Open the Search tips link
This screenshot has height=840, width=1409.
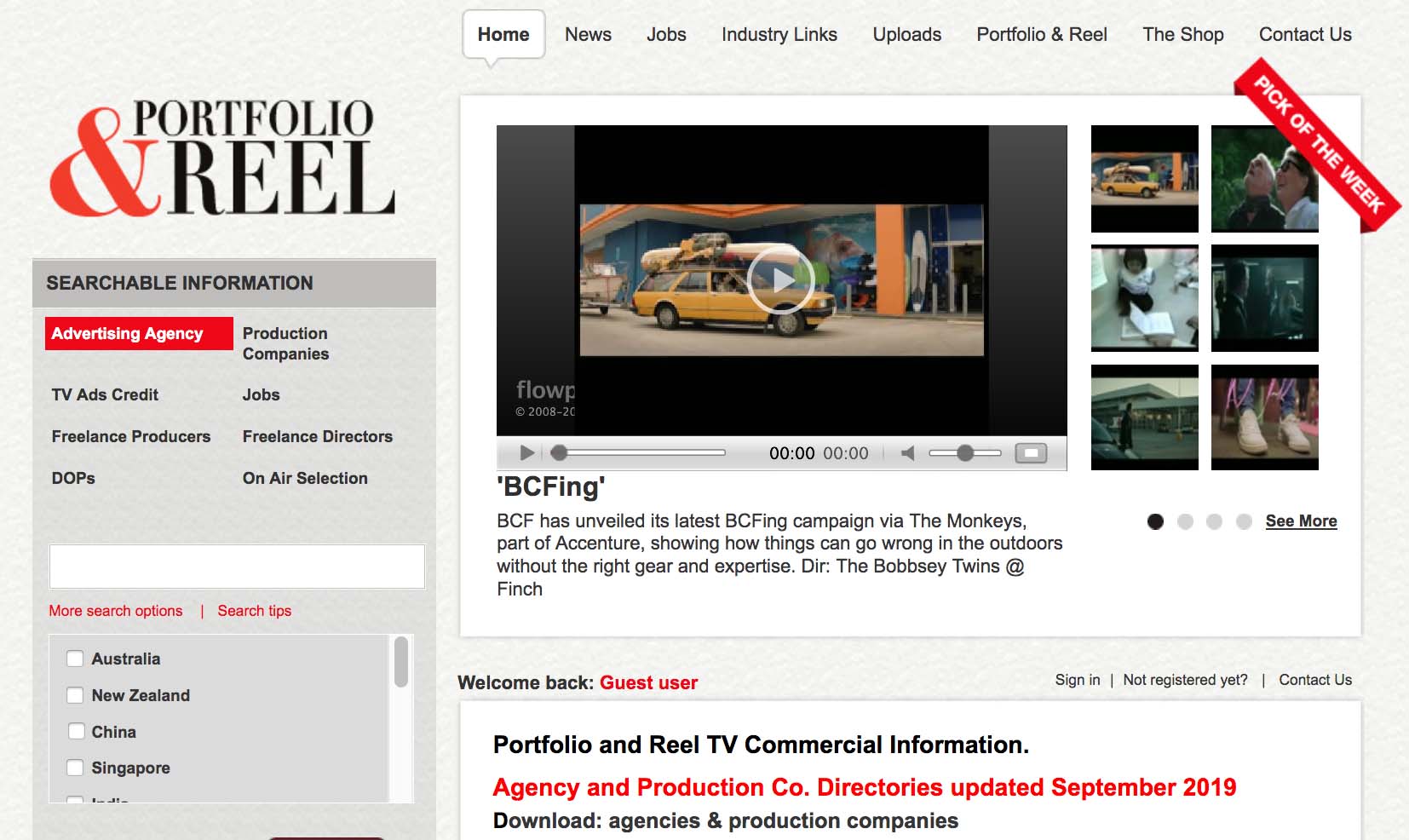[x=254, y=611]
